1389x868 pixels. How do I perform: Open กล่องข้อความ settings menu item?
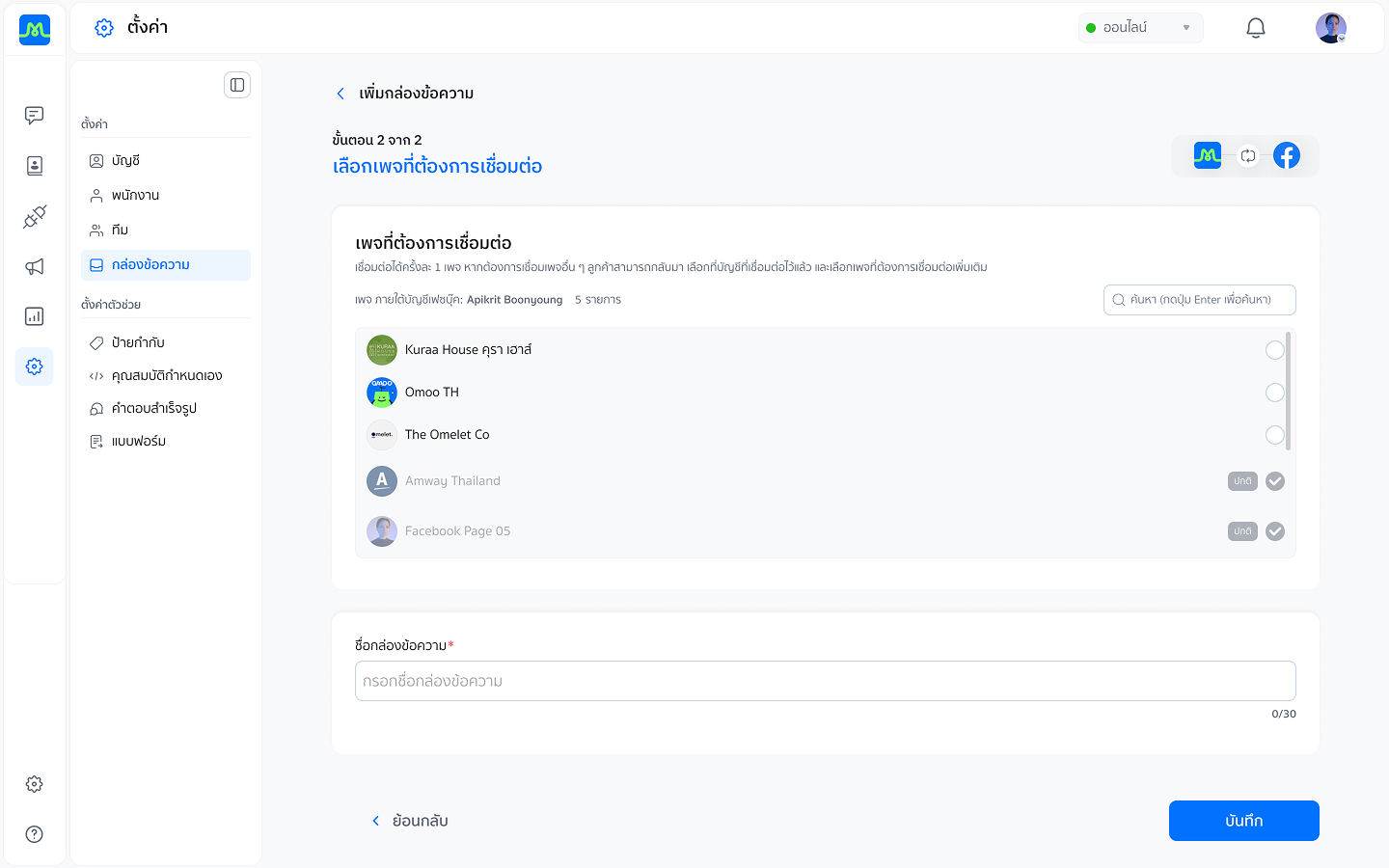[x=166, y=265]
